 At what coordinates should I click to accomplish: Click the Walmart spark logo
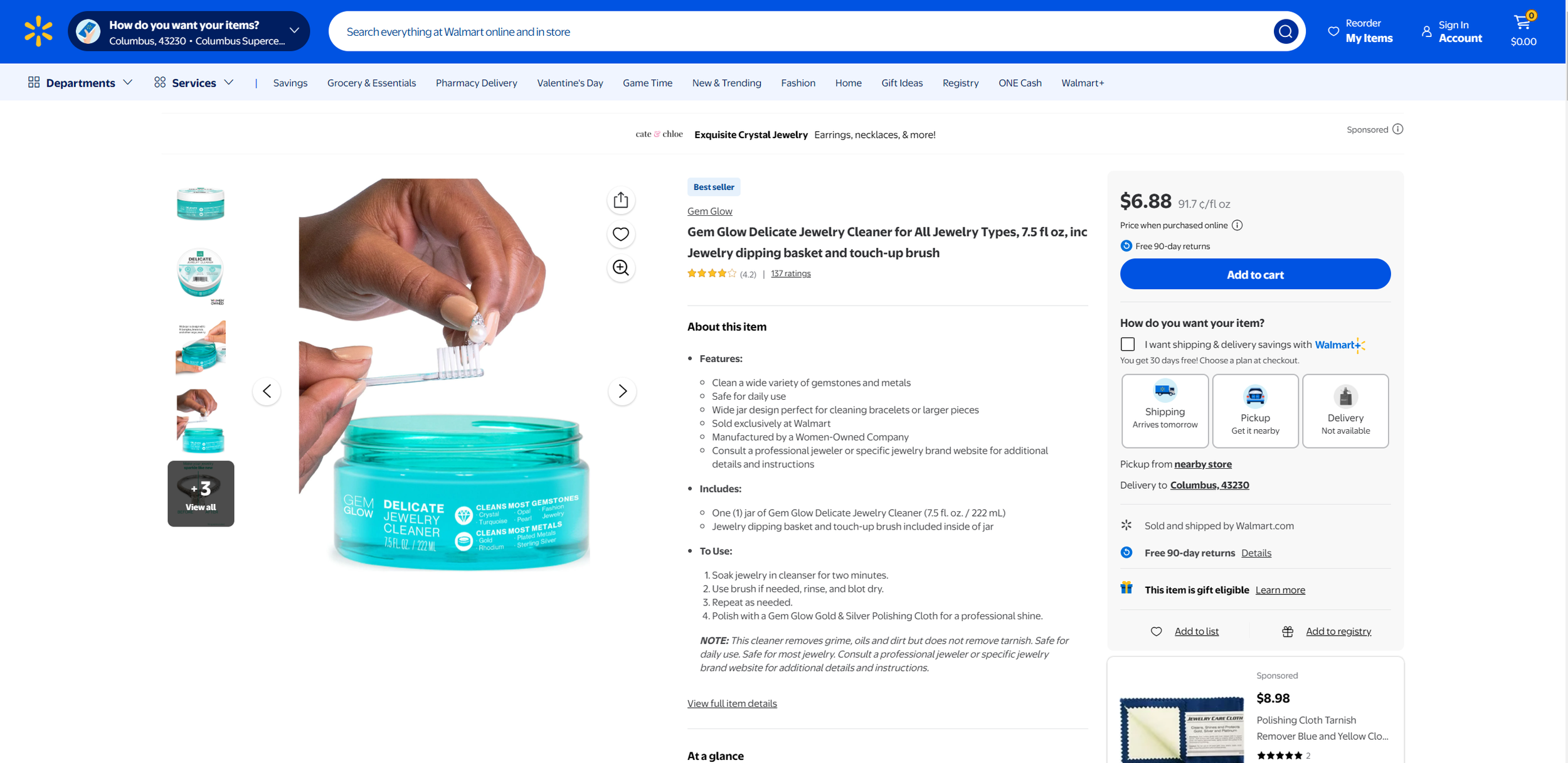click(38, 31)
